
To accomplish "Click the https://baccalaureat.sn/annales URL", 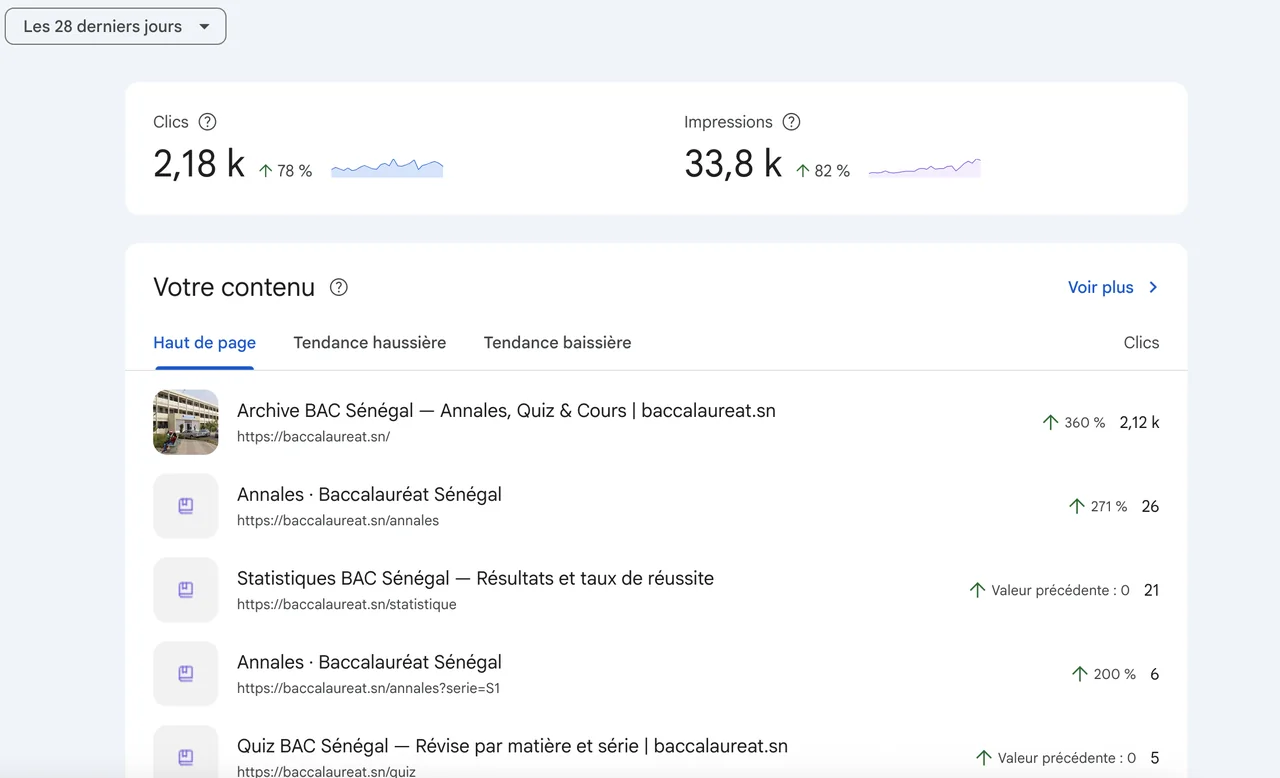I will pyautogui.click(x=338, y=521).
